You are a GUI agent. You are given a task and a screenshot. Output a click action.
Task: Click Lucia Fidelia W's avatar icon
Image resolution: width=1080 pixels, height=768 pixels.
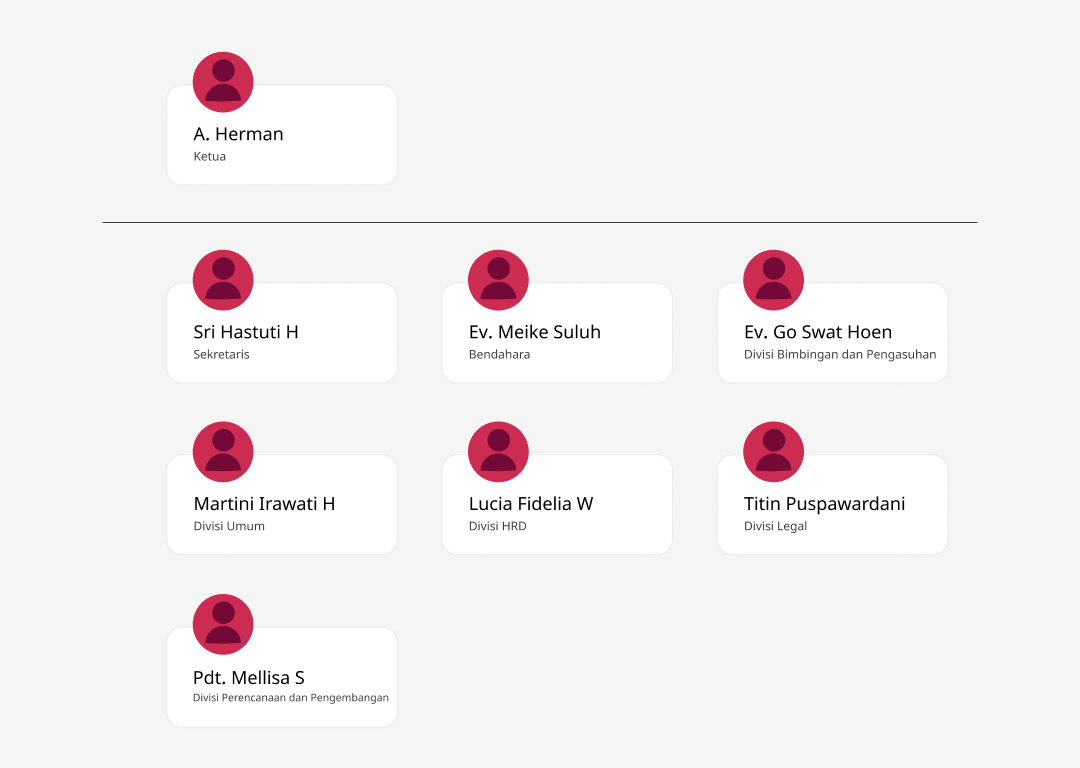498,452
